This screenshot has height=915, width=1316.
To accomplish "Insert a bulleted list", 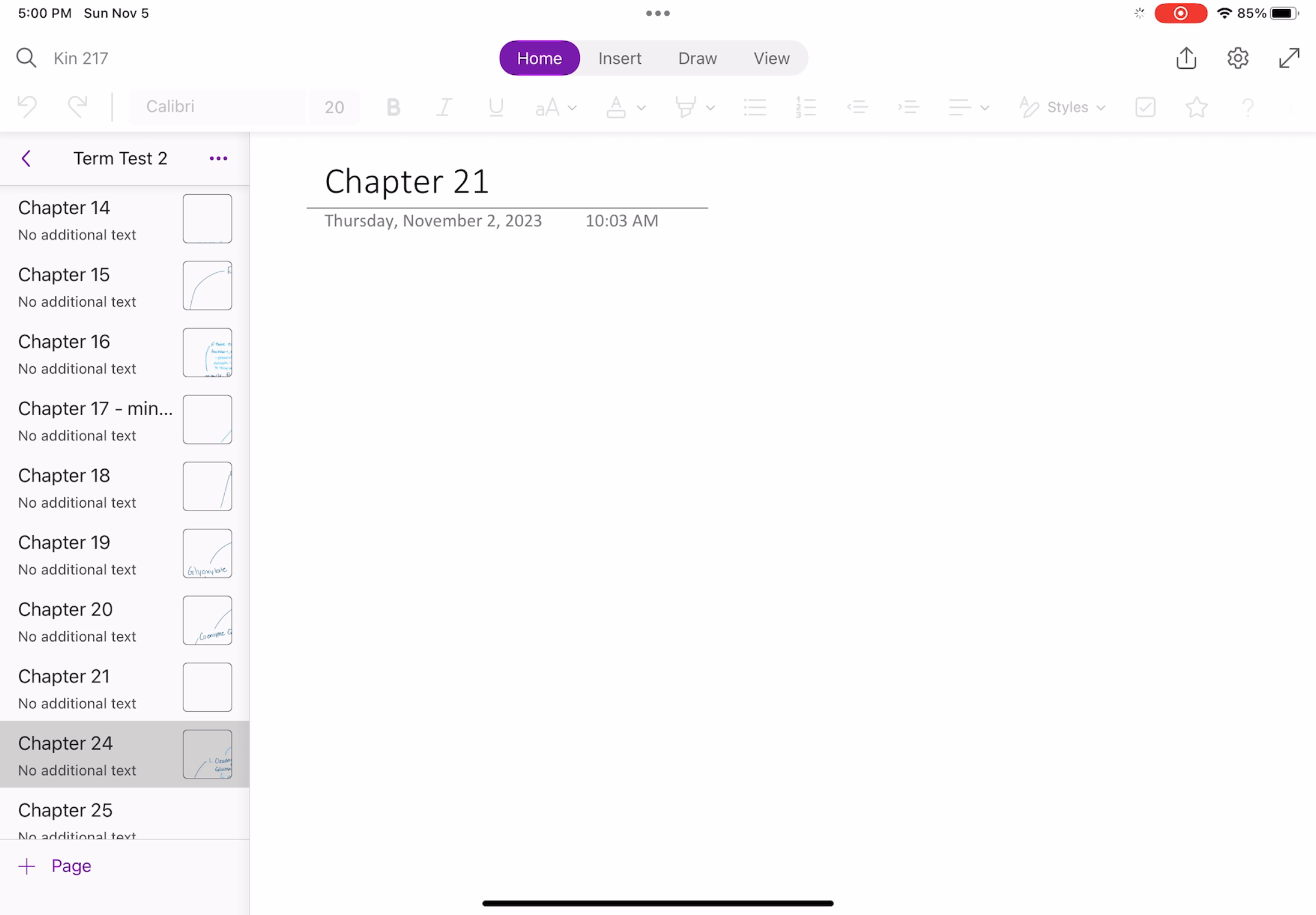I will (754, 107).
